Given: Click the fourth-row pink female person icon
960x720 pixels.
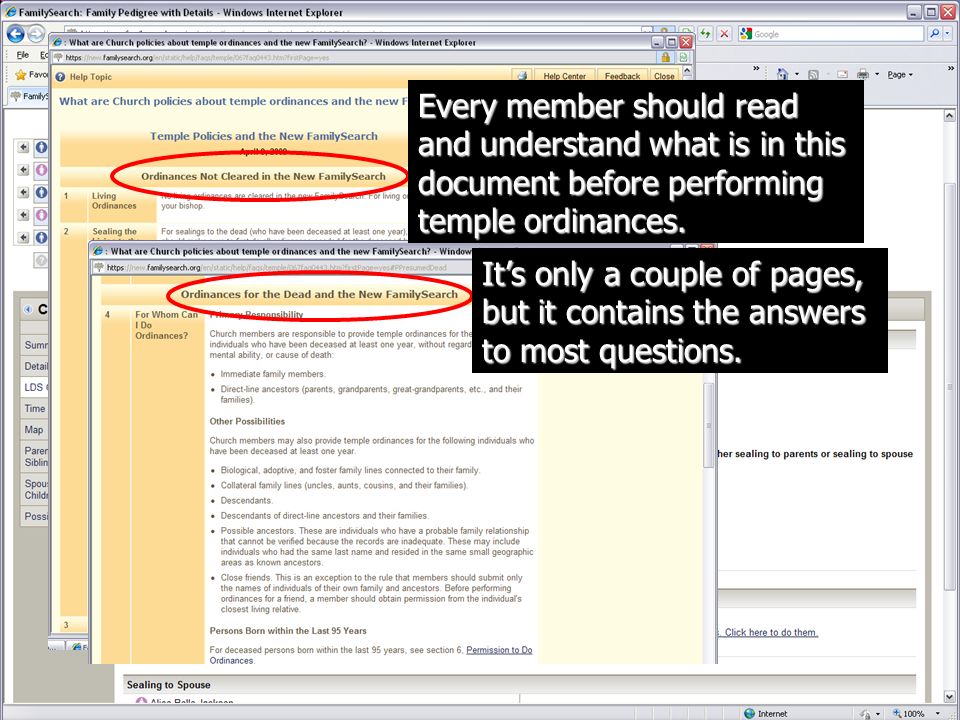Looking at the screenshot, I should (41, 215).
